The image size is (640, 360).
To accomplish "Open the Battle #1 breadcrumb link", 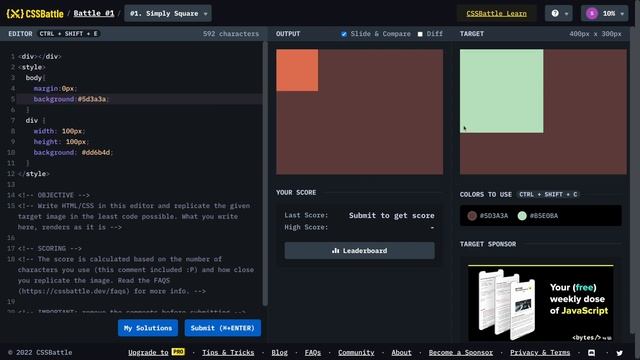I will click(x=93, y=13).
